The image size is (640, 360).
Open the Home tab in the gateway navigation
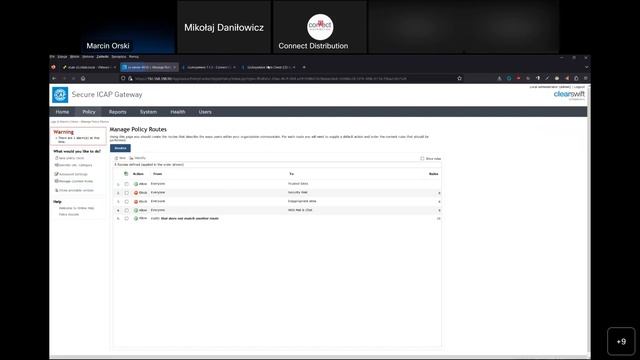click(x=62, y=112)
